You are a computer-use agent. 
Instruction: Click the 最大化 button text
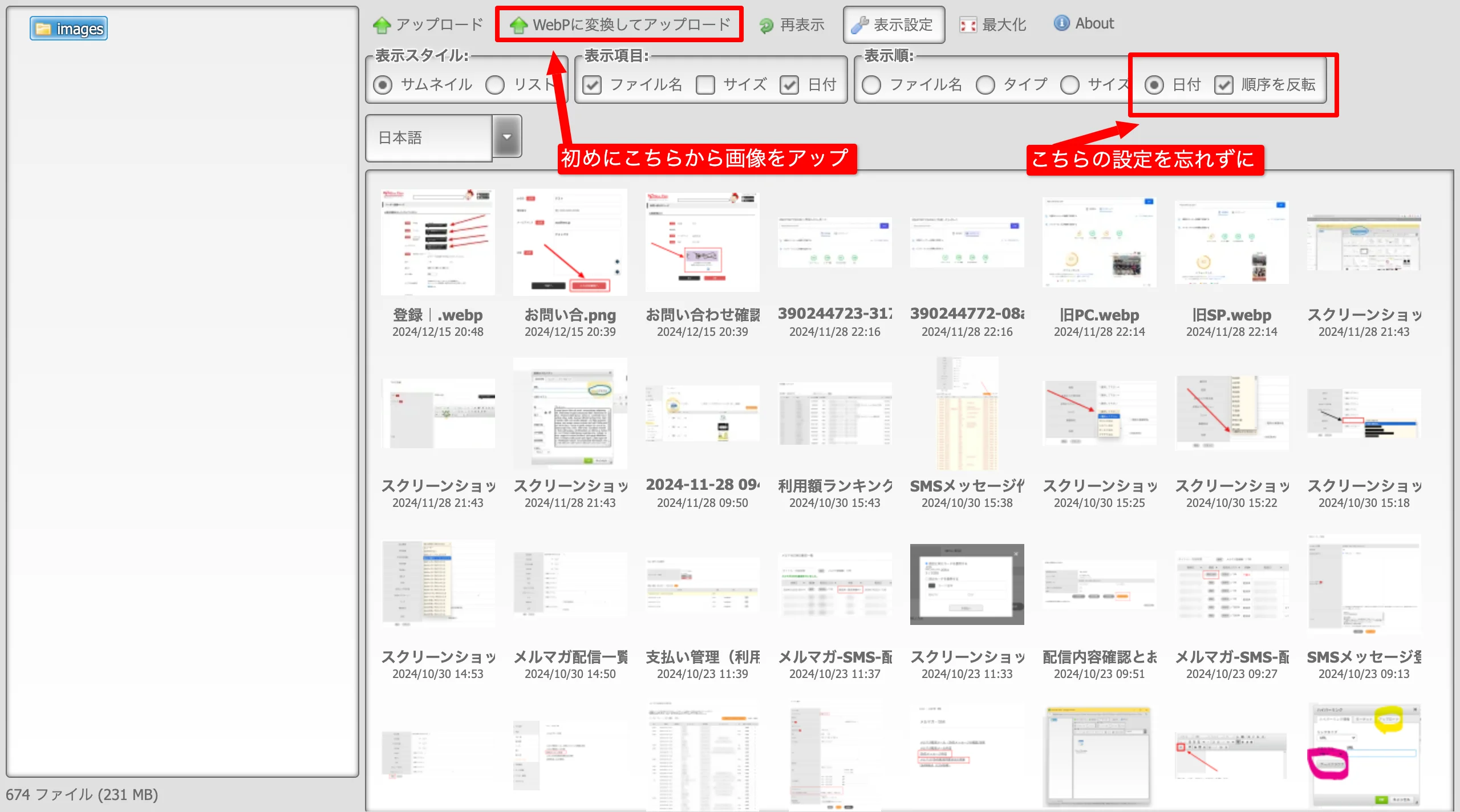point(1004,25)
